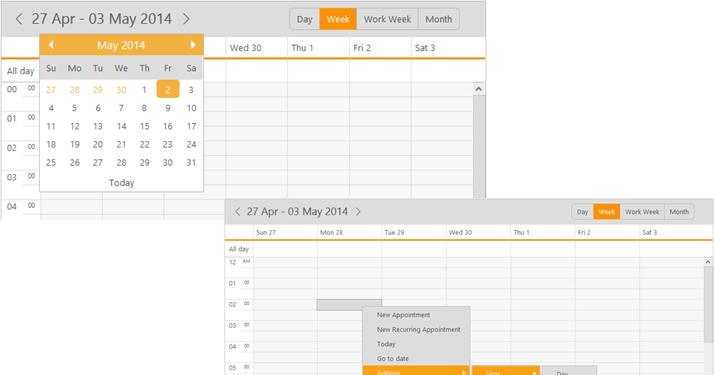Switch top scheduler to Work Week view
The height and width of the screenshot is (375, 714).
[387, 20]
